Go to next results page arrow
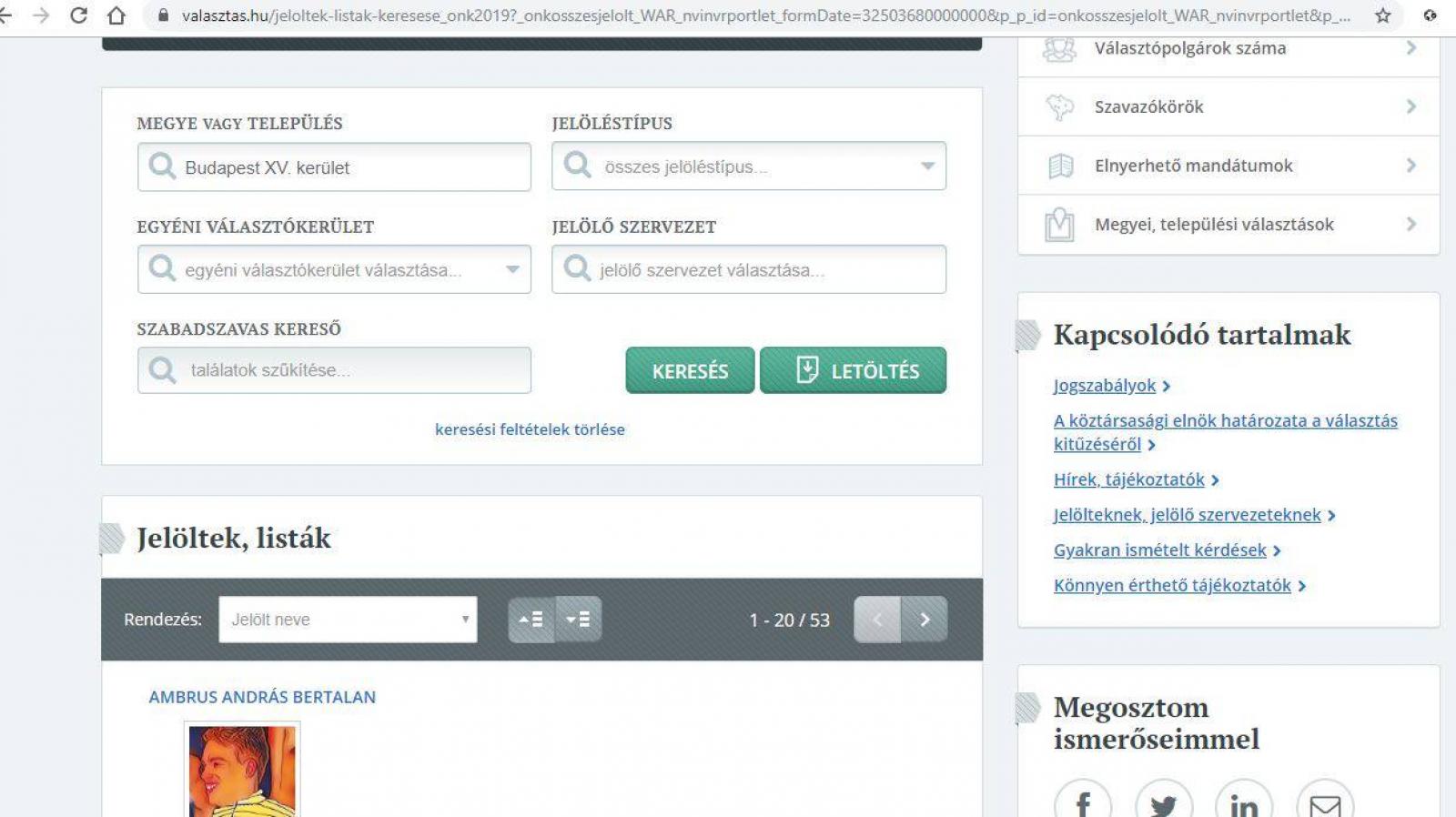 point(925,620)
